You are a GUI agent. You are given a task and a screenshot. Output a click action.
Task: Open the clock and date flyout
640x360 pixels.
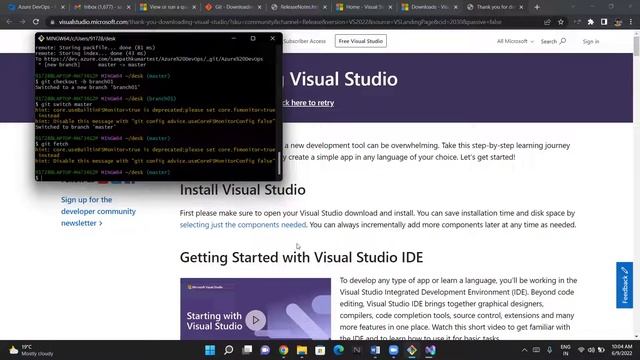[621, 350]
